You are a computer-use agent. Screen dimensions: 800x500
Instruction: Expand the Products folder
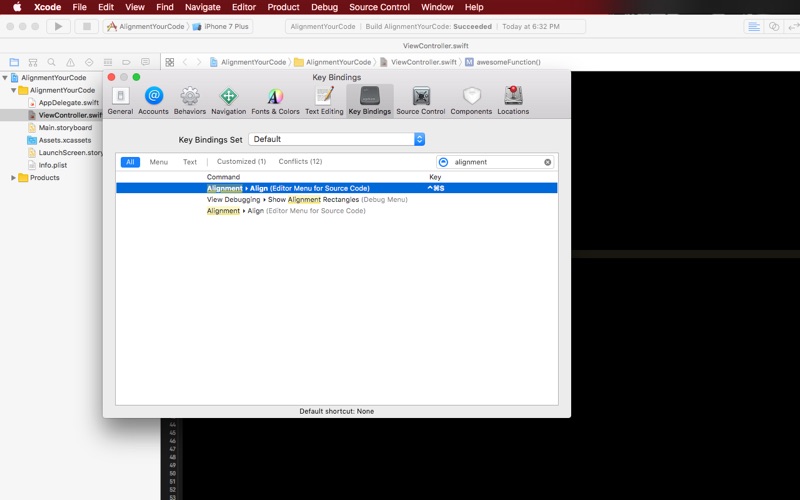pos(13,178)
